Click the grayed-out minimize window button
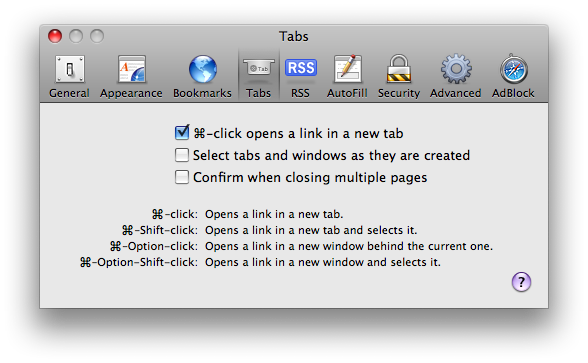588x363 pixels. tap(76, 36)
